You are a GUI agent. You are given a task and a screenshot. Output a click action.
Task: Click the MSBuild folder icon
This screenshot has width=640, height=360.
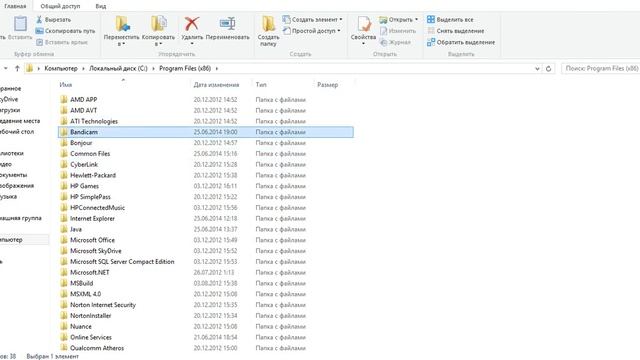(64, 283)
